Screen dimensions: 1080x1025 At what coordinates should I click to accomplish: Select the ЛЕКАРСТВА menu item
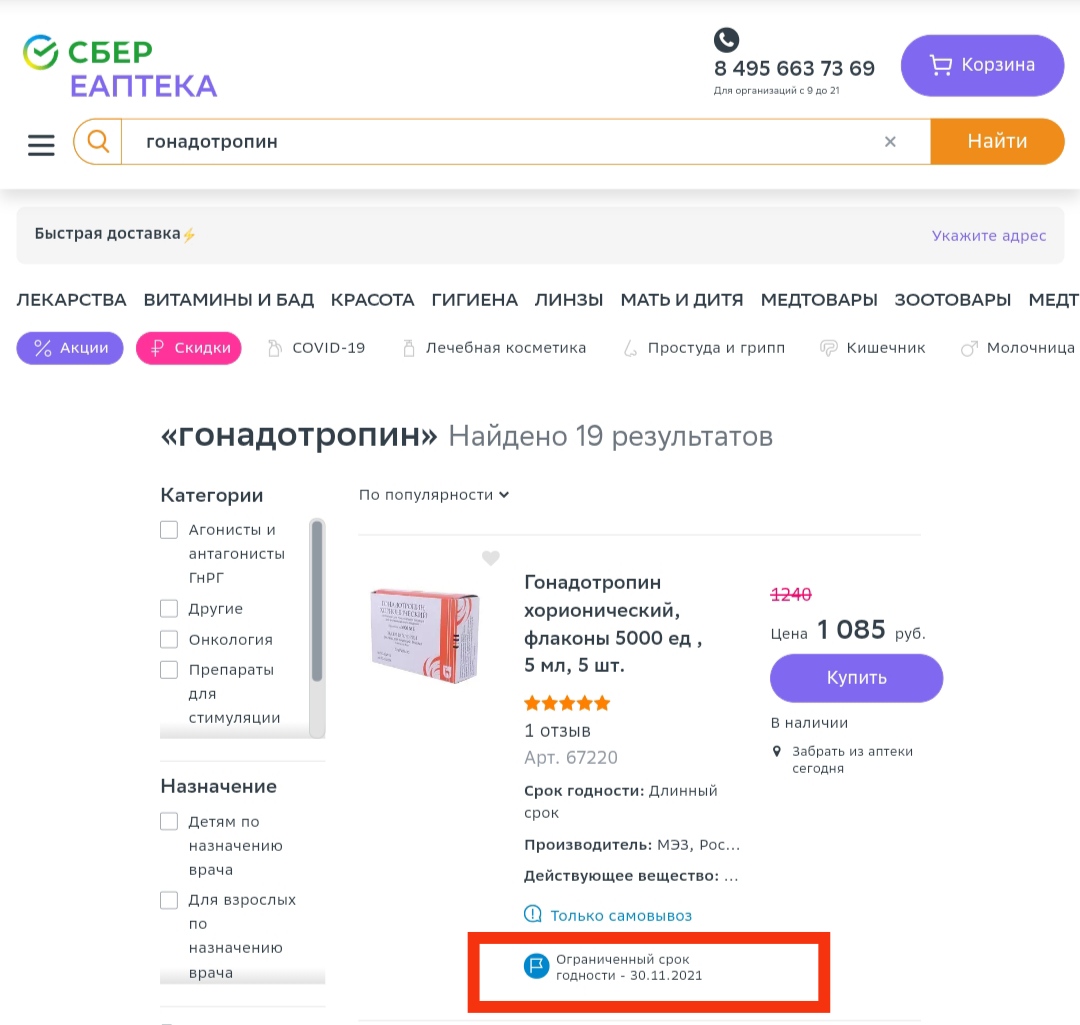[x=71, y=299]
